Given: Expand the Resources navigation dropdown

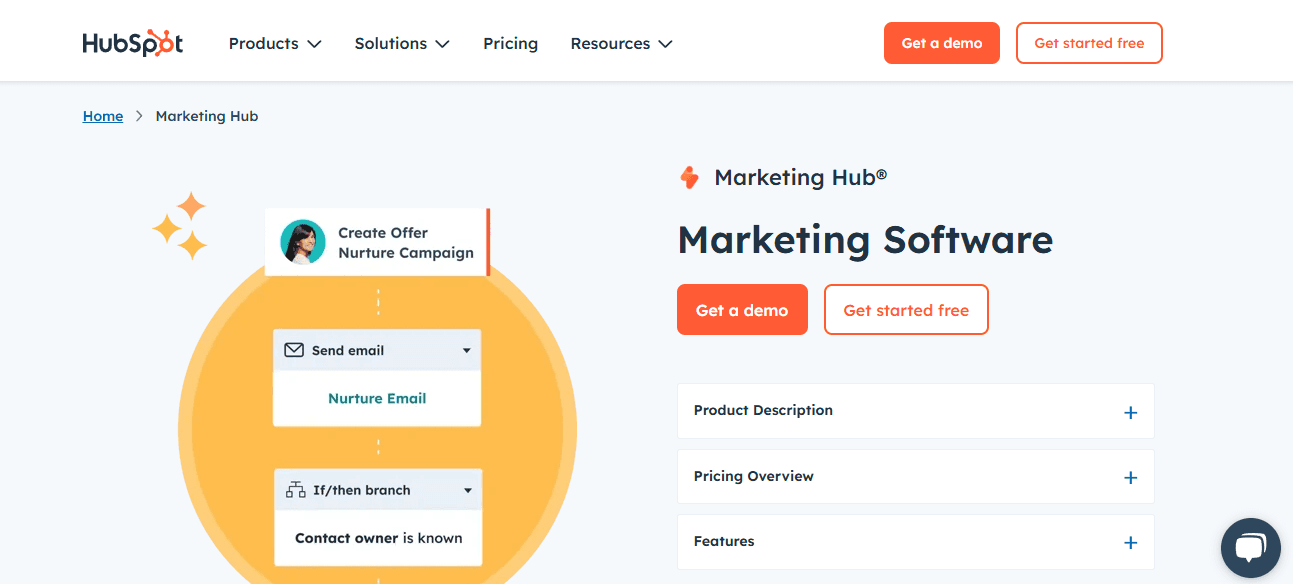Looking at the screenshot, I should [620, 43].
